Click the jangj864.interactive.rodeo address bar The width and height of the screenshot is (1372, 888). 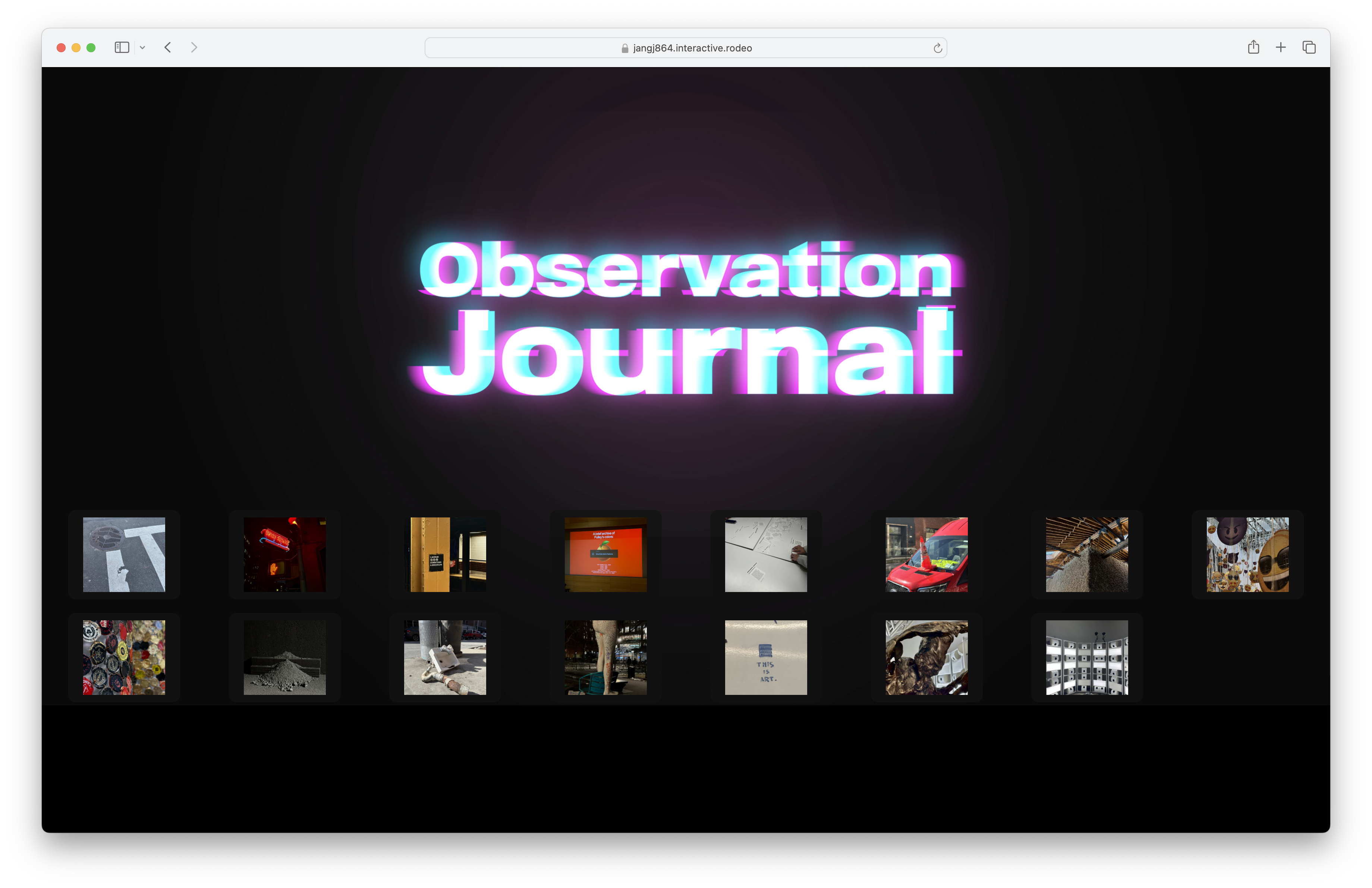coord(686,48)
